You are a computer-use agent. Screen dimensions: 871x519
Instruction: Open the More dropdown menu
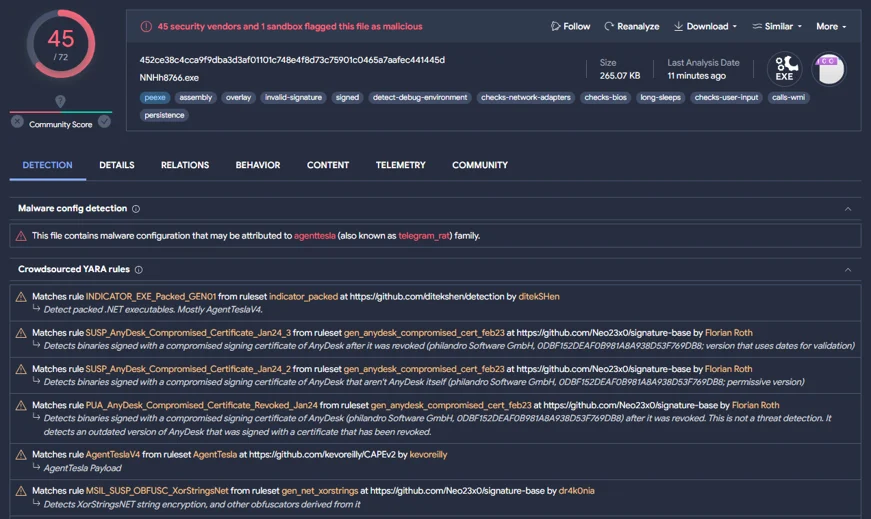(831, 26)
